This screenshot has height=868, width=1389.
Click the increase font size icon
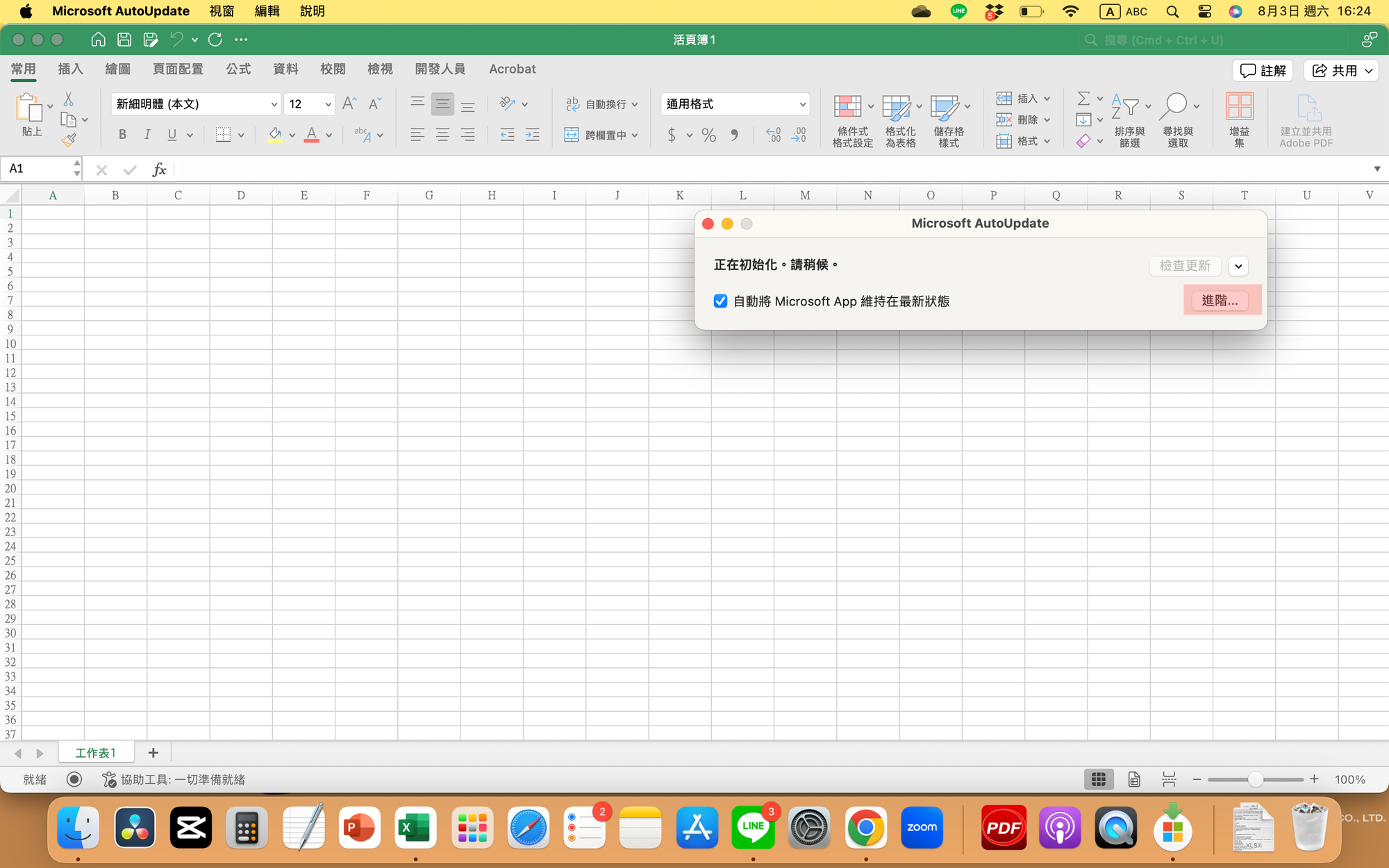(349, 104)
